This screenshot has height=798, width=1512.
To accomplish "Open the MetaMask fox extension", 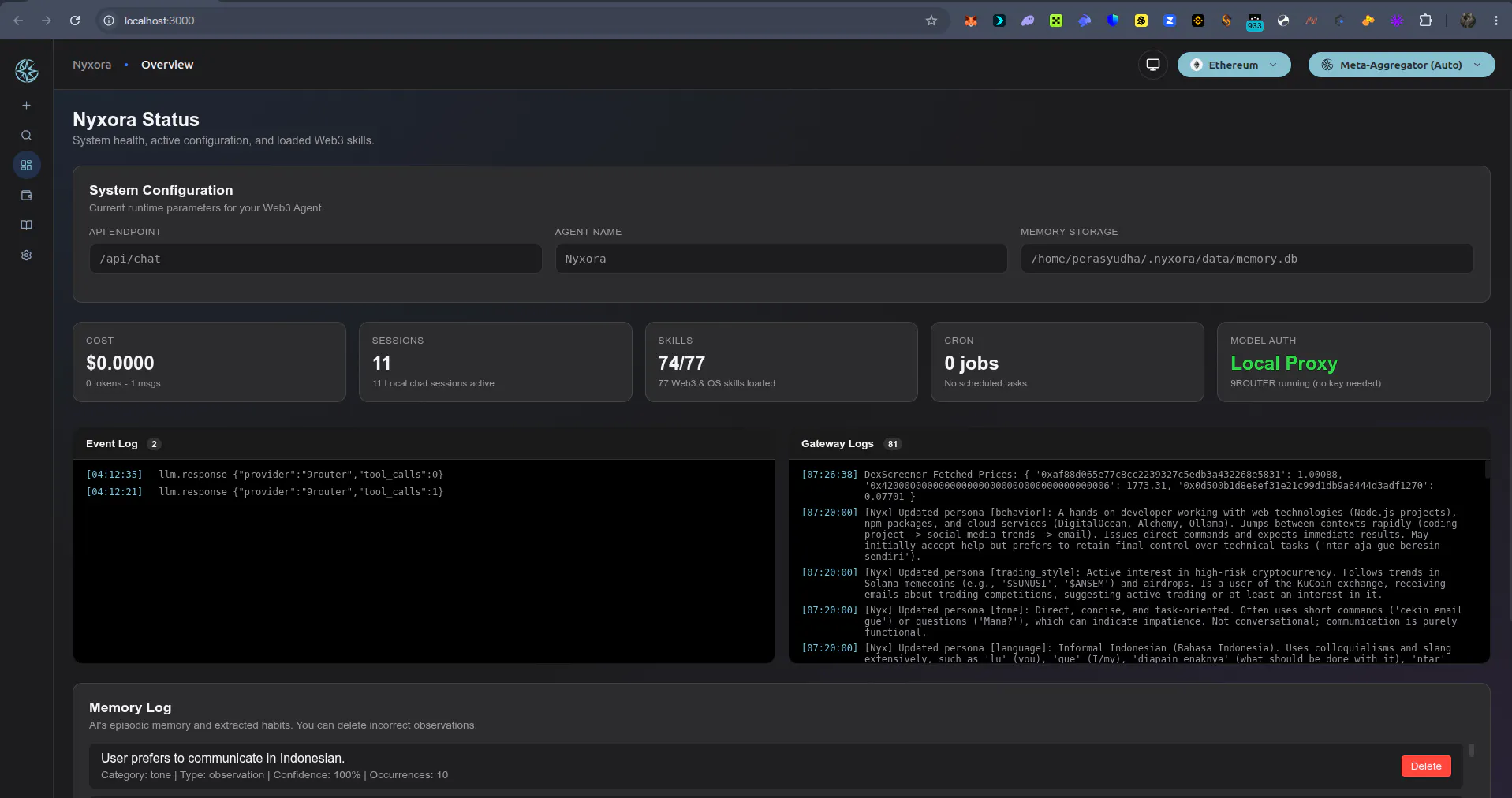I will (x=971, y=21).
